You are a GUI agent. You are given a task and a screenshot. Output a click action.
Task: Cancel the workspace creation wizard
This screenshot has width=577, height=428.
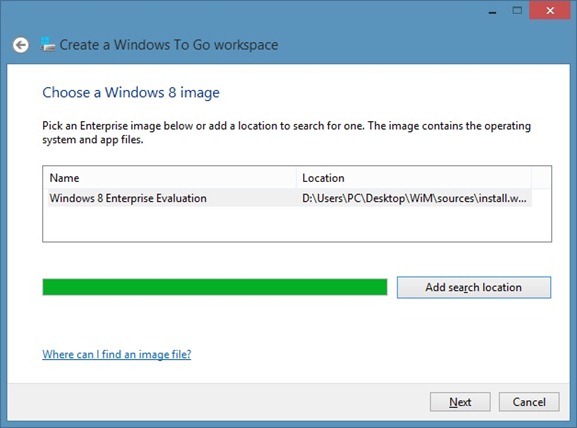(x=529, y=402)
